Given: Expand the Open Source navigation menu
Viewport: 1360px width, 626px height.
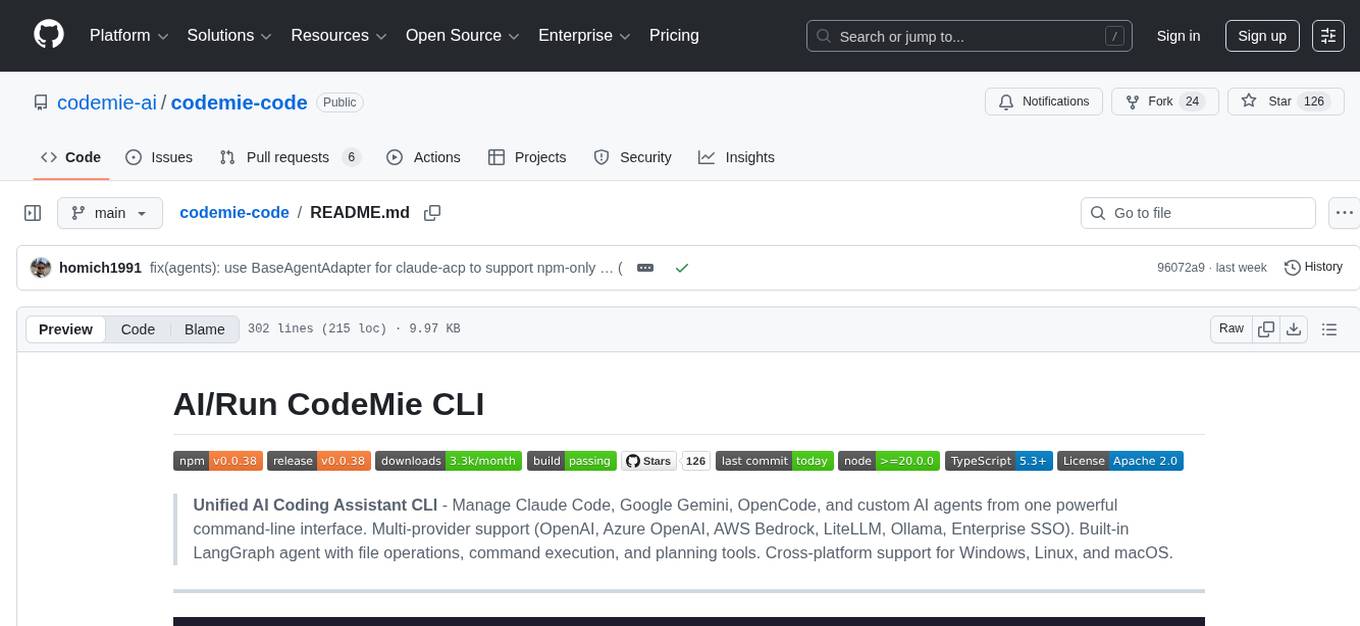Looking at the screenshot, I should pos(461,35).
